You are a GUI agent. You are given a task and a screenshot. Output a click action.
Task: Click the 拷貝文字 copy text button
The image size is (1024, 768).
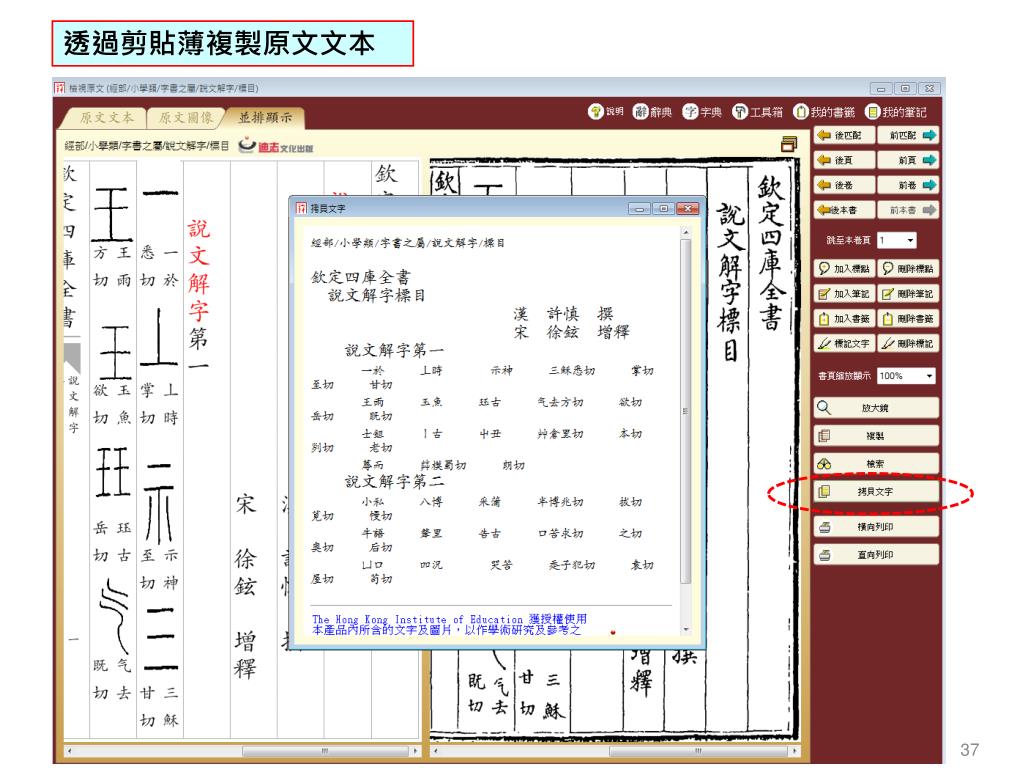click(x=876, y=492)
